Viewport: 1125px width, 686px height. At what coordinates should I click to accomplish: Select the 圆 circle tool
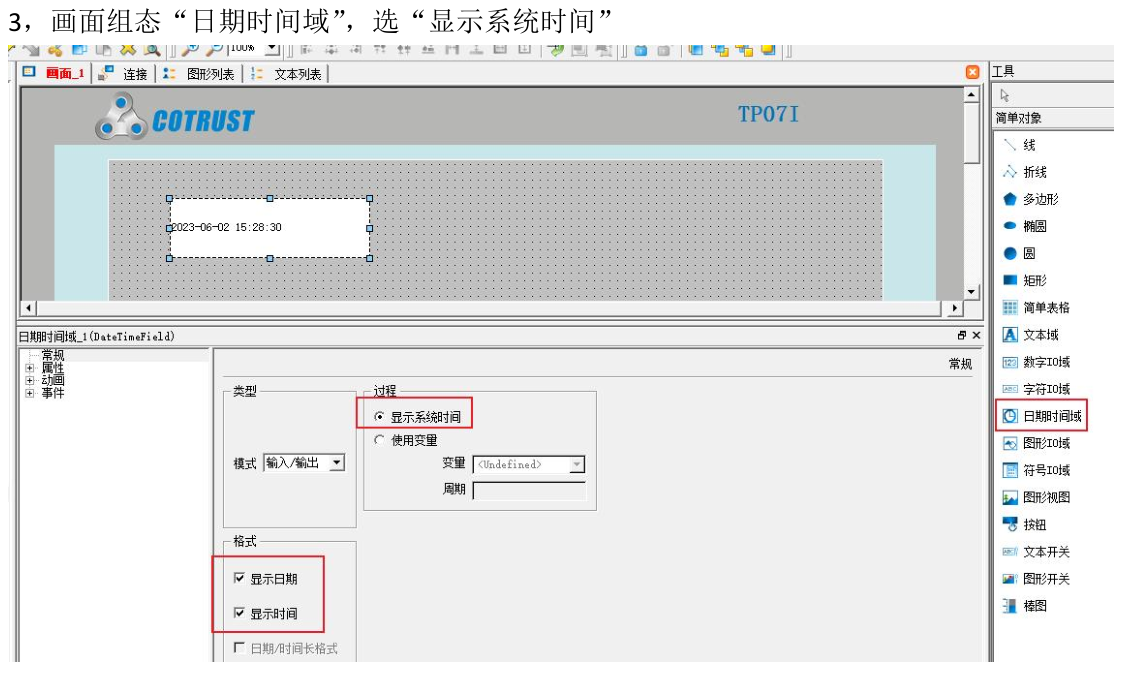point(1020,253)
